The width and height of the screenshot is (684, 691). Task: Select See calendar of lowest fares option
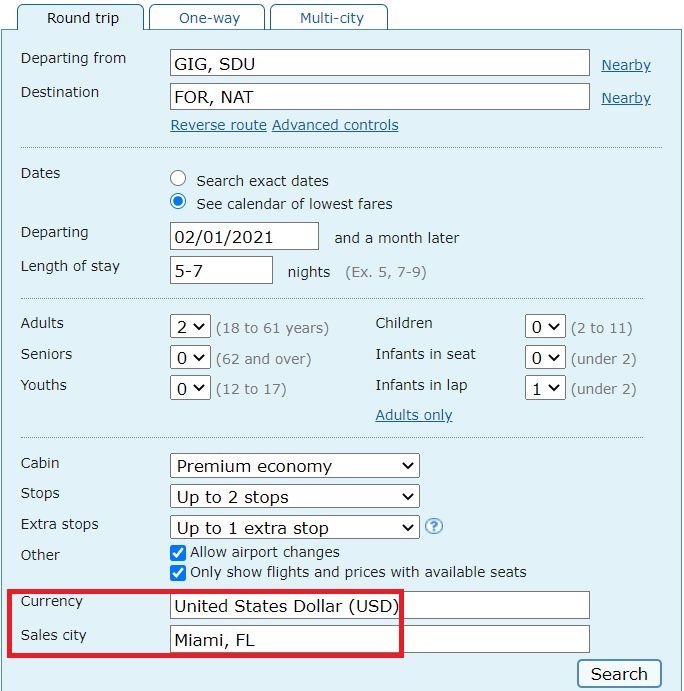pyautogui.click(x=178, y=202)
